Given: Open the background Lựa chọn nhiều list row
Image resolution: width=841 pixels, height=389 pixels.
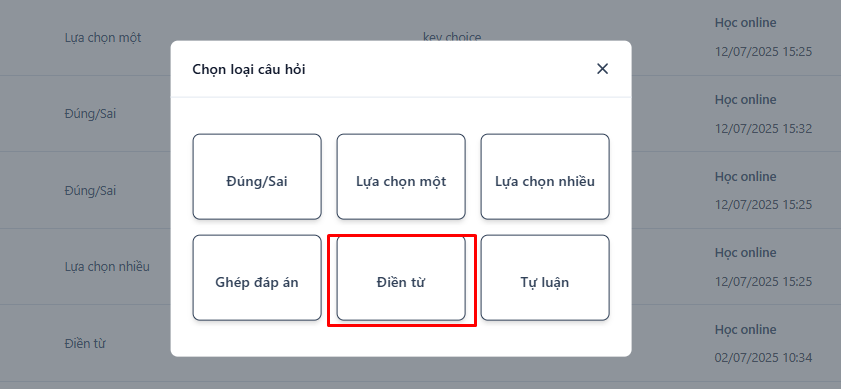Looking at the screenshot, I should [x=420, y=267].
